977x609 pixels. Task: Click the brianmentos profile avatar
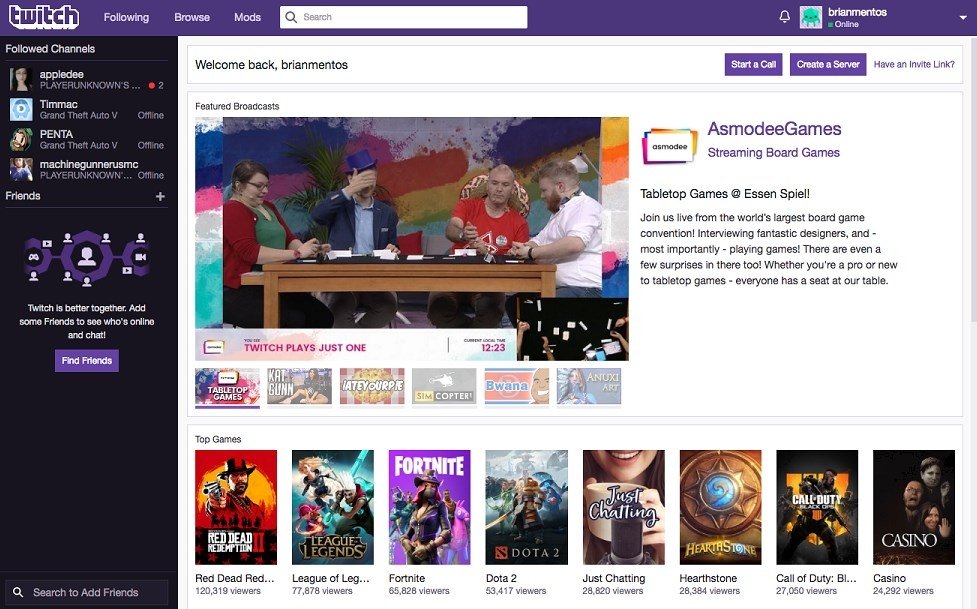point(811,17)
